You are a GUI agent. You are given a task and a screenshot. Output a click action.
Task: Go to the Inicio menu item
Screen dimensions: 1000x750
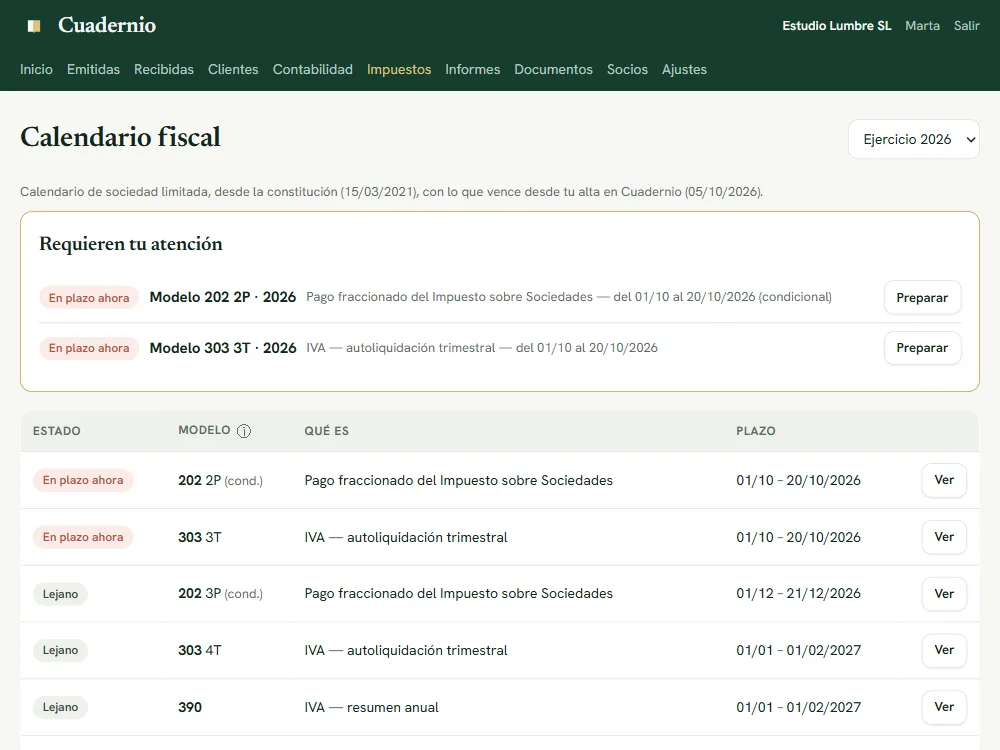click(36, 70)
